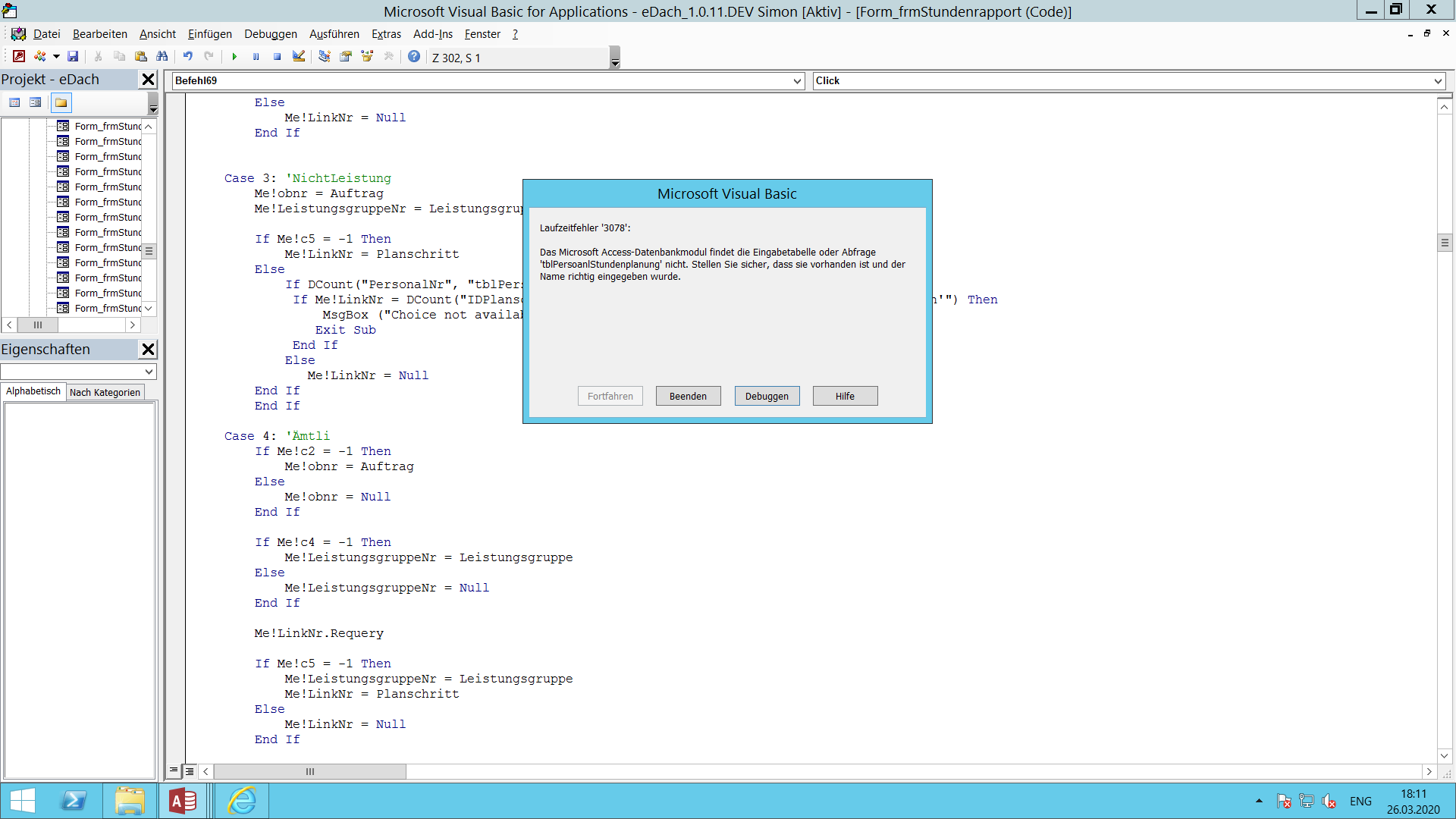Open the Datei menu
This screenshot has height=819, width=1456.
pyautogui.click(x=46, y=34)
